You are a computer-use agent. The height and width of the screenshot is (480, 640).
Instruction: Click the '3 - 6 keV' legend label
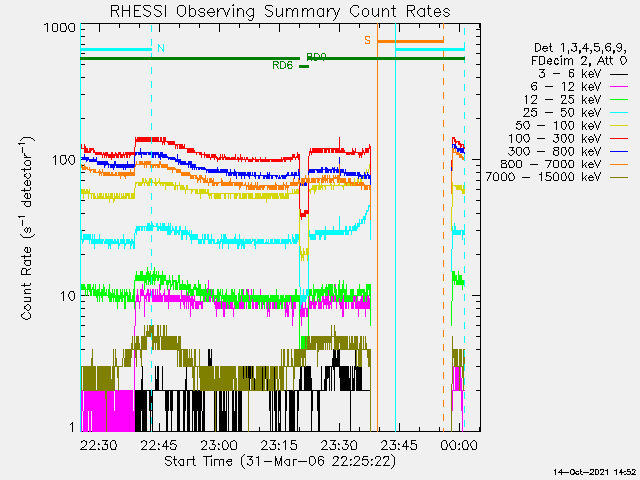pyautogui.click(x=570, y=74)
